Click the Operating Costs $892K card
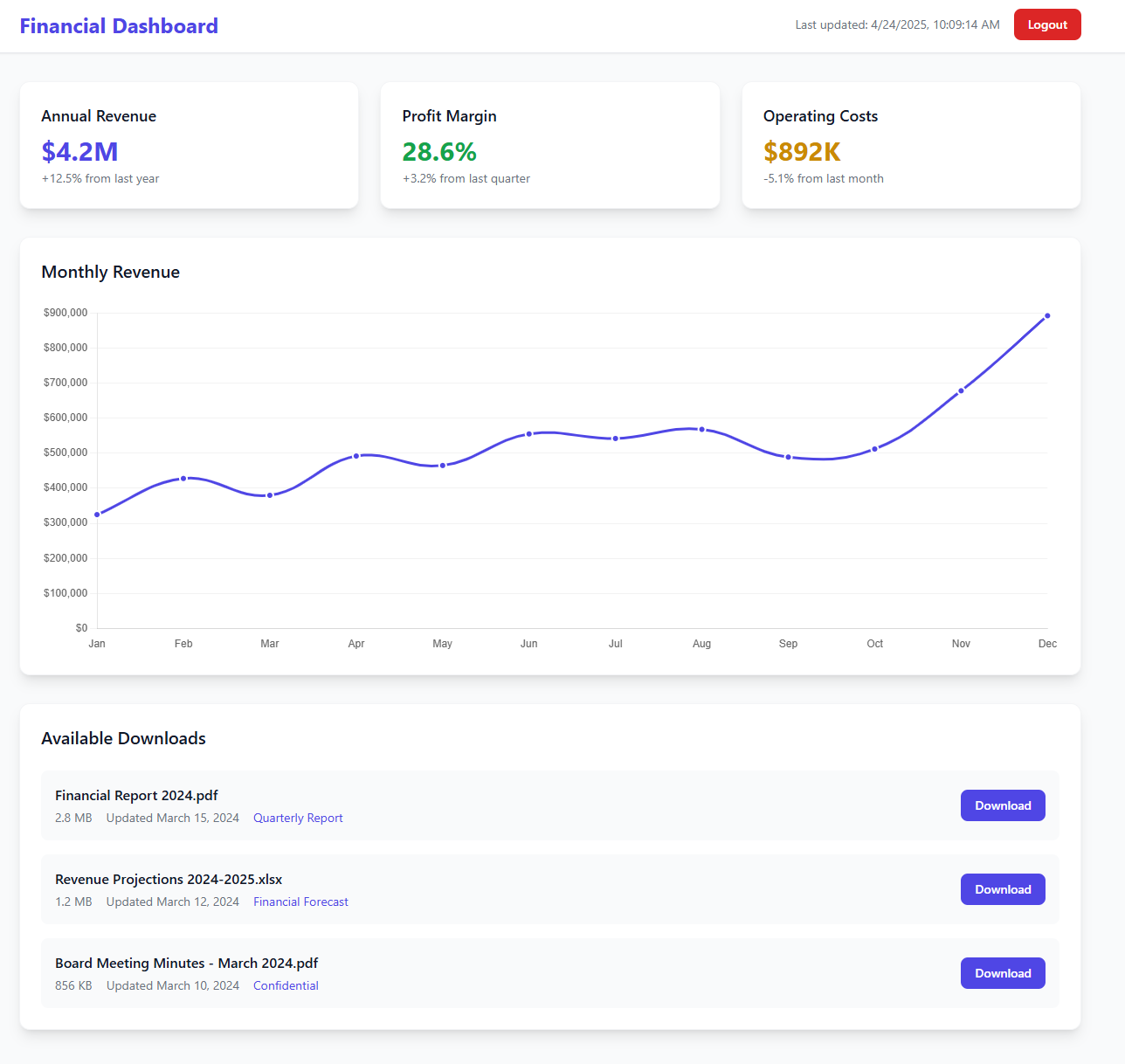This screenshot has height=1064, width=1125. (910, 146)
